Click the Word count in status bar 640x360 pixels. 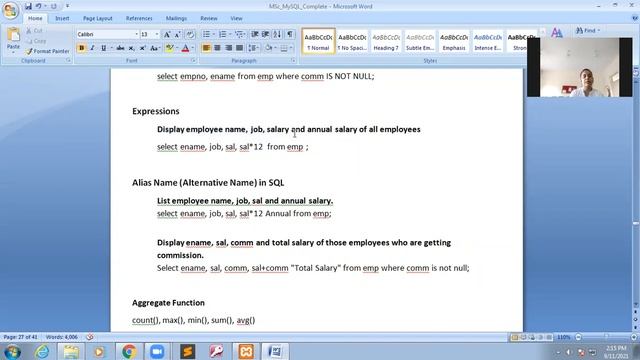coord(62,337)
